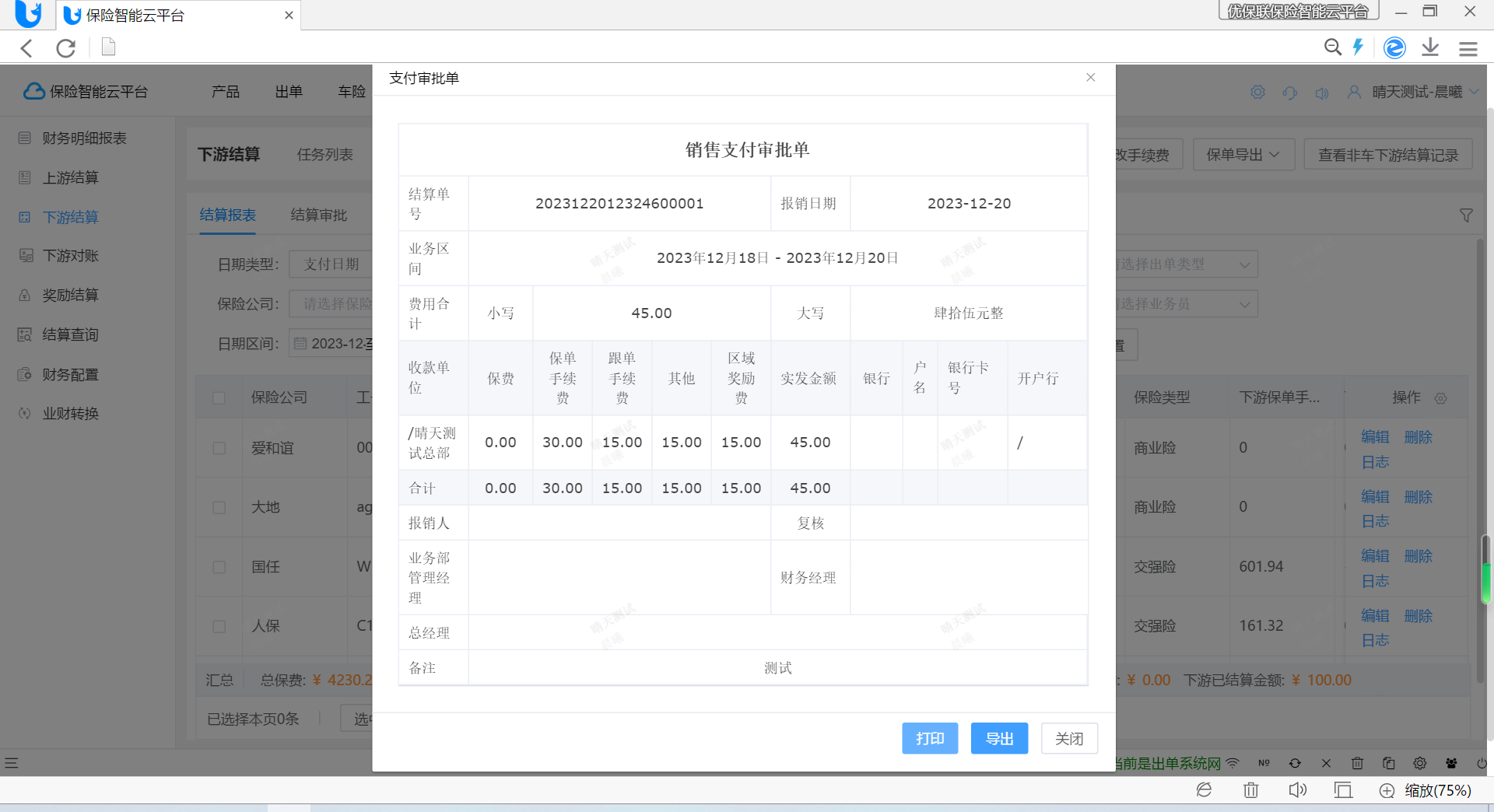1494x812 pixels.
Task: Click the zoom-out magnifier in browser toolbar
Action: pyautogui.click(x=1332, y=47)
